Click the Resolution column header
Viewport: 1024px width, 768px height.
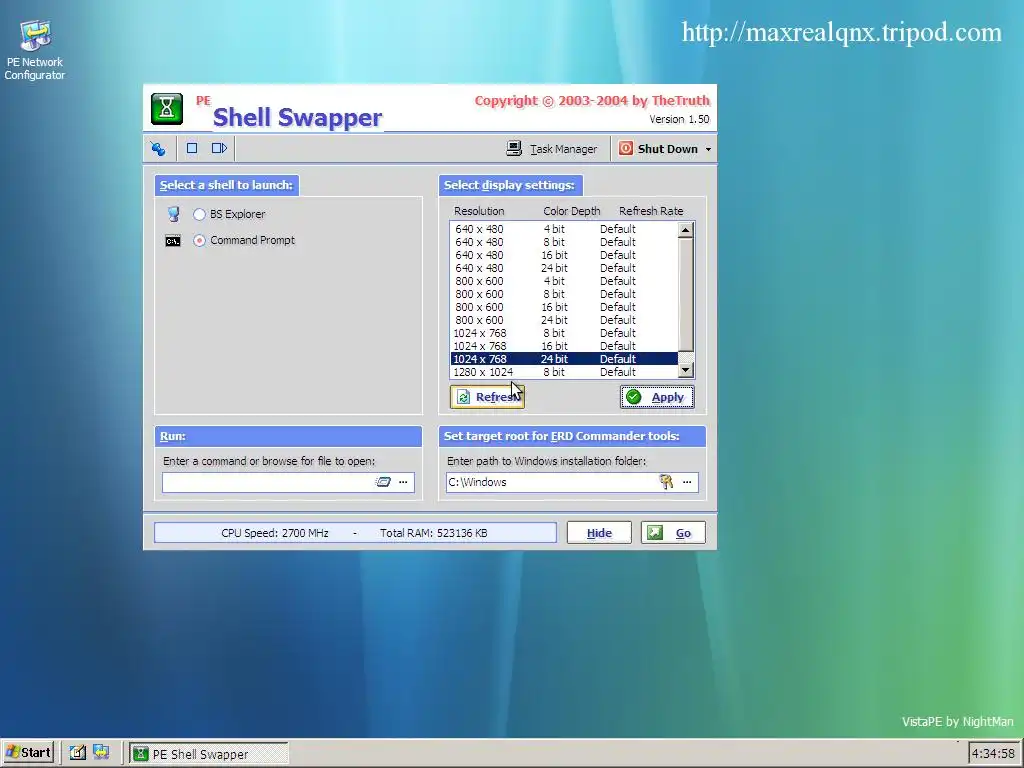click(479, 211)
